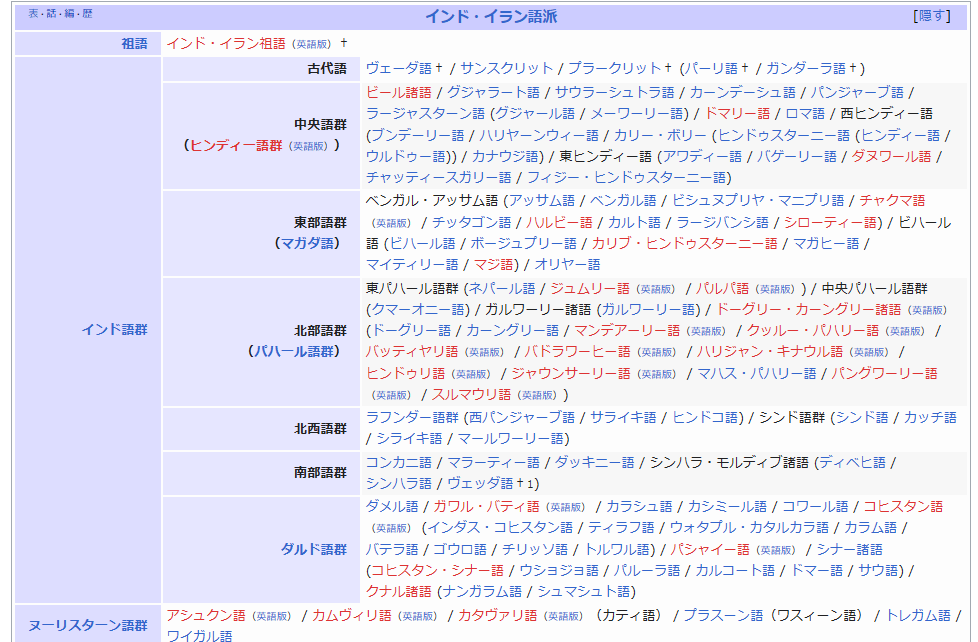Open the ベンガル語 link
The height and width of the screenshot is (642, 978).
click(x=622, y=200)
